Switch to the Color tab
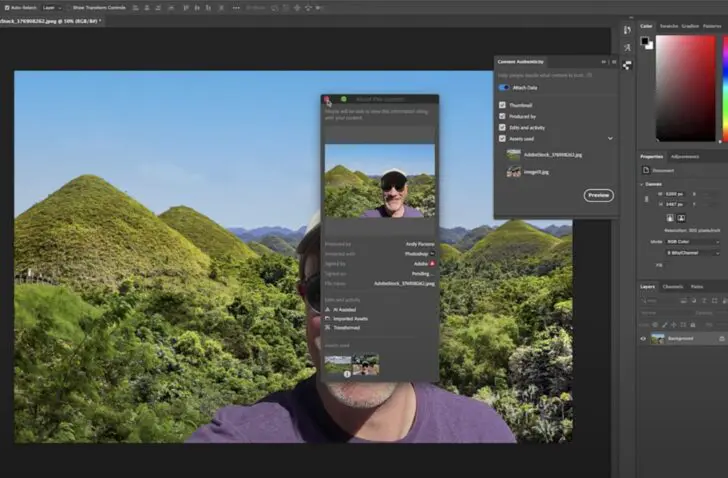728x478 pixels. point(646,26)
